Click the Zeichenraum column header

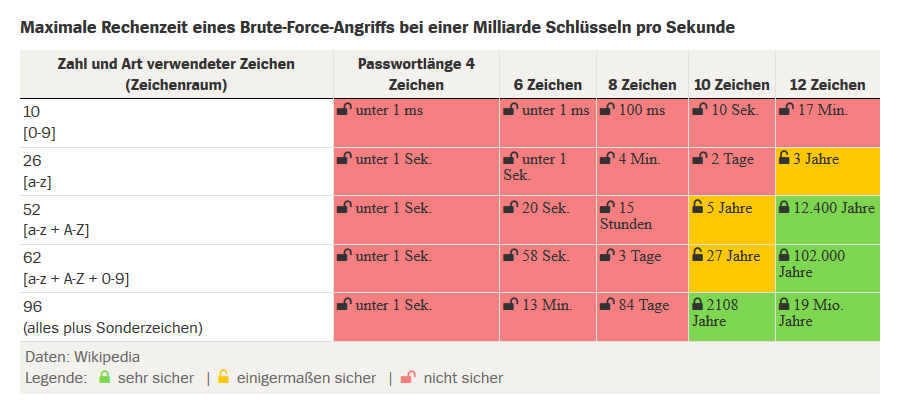pos(176,75)
